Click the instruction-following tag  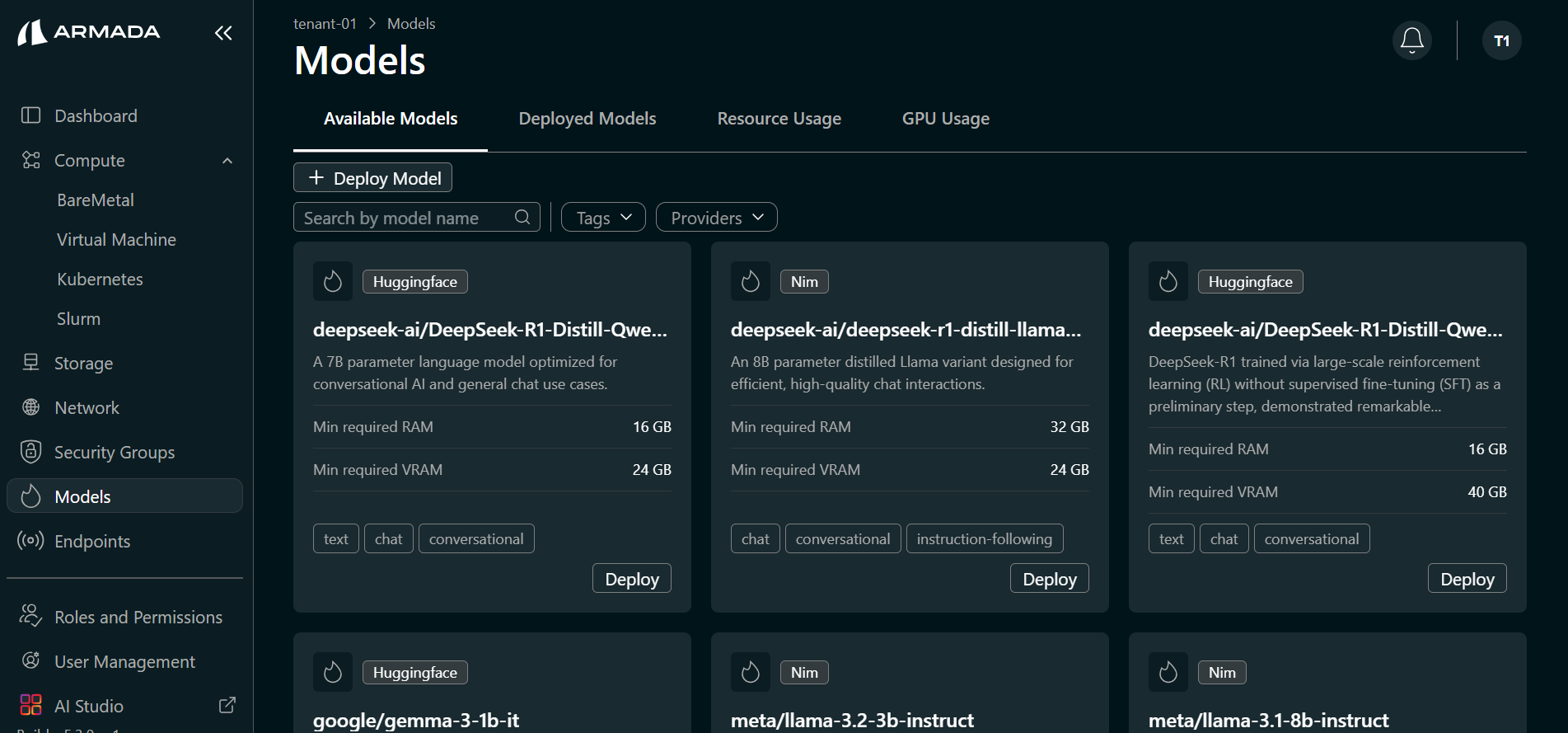pyautogui.click(x=985, y=539)
